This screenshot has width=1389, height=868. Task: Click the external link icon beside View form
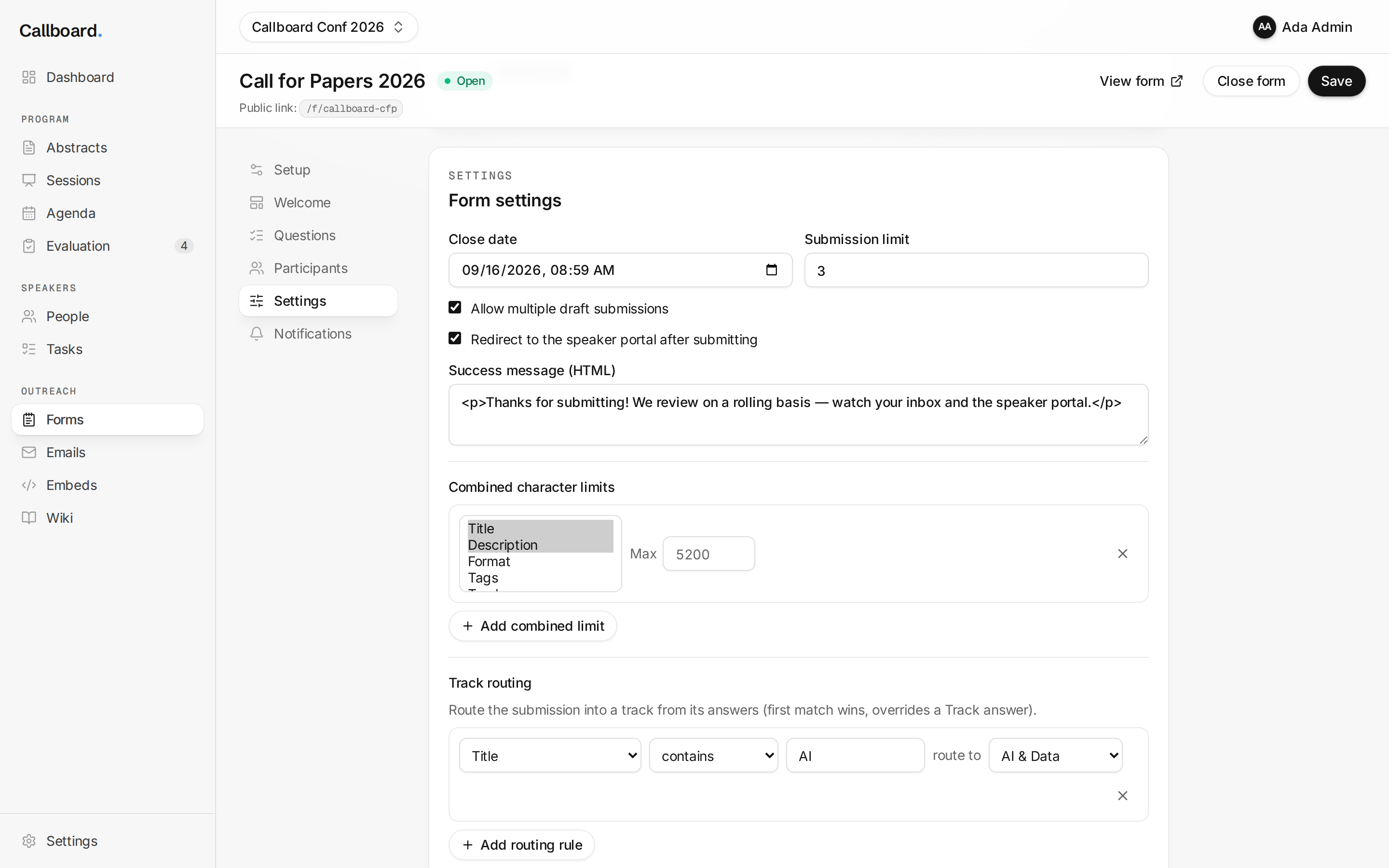click(x=1177, y=81)
